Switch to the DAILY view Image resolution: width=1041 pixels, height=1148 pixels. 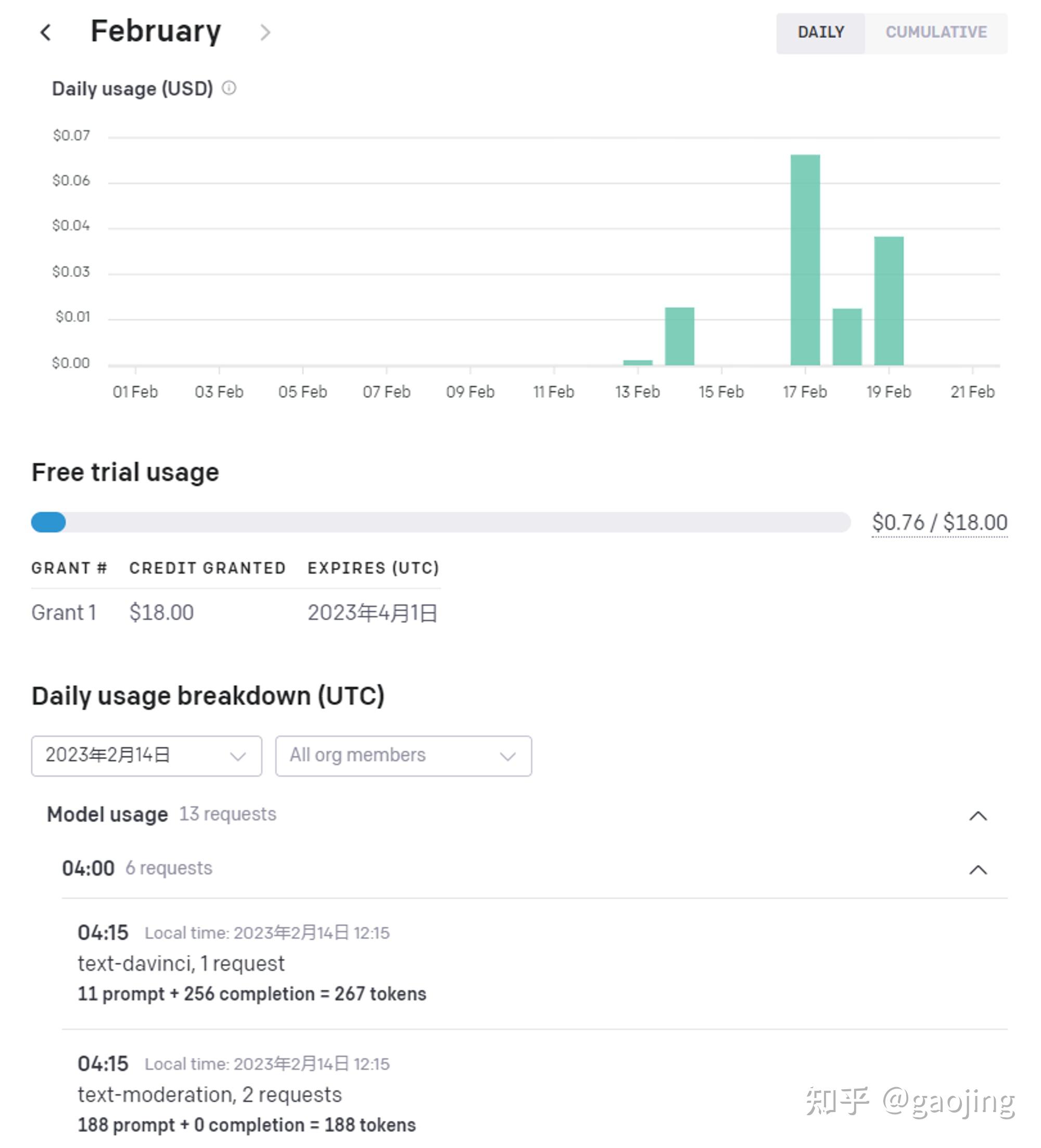pyautogui.click(x=820, y=32)
